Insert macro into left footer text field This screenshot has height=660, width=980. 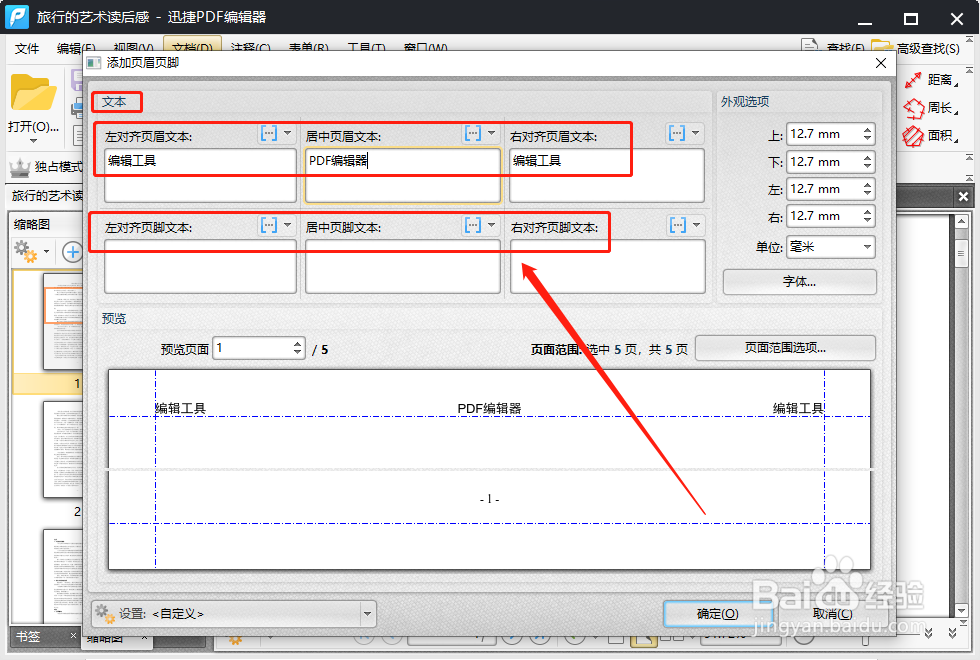coord(269,225)
